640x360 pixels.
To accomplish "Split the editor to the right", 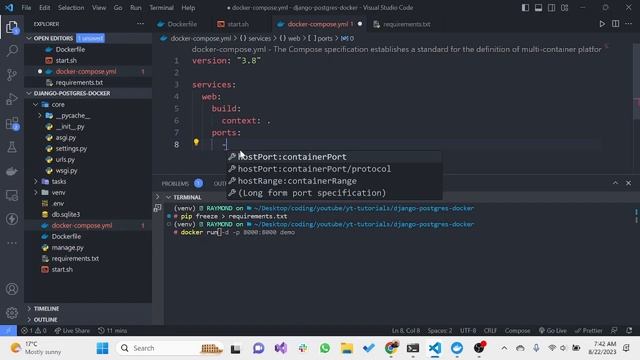I will tap(616, 24).
